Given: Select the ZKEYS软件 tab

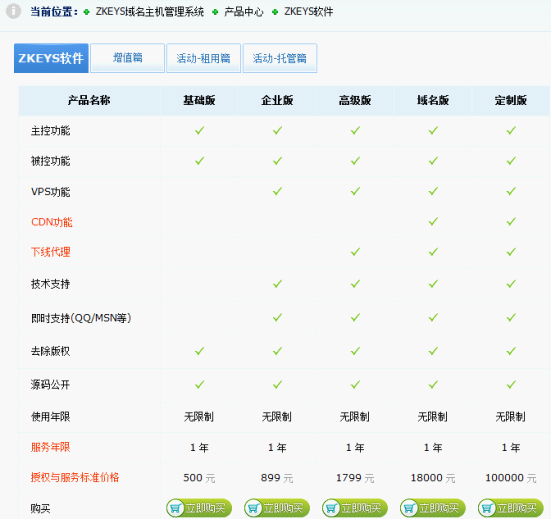Looking at the screenshot, I should click(x=51, y=58).
